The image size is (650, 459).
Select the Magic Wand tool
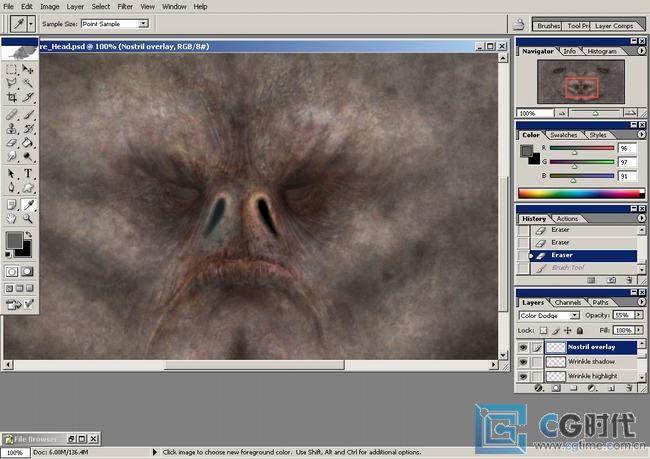point(27,83)
